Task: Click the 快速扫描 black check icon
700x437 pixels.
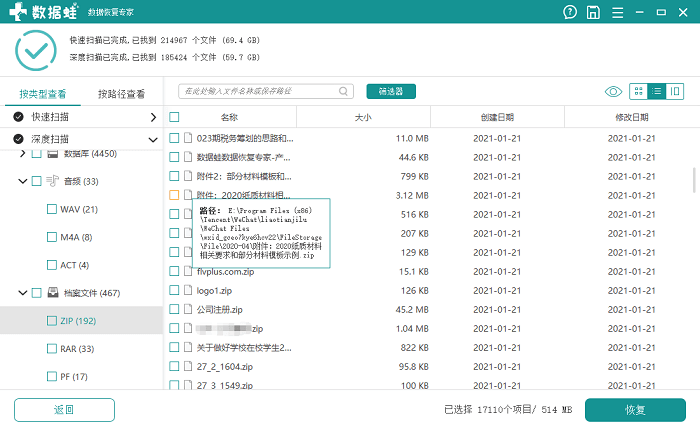Action: [x=18, y=117]
